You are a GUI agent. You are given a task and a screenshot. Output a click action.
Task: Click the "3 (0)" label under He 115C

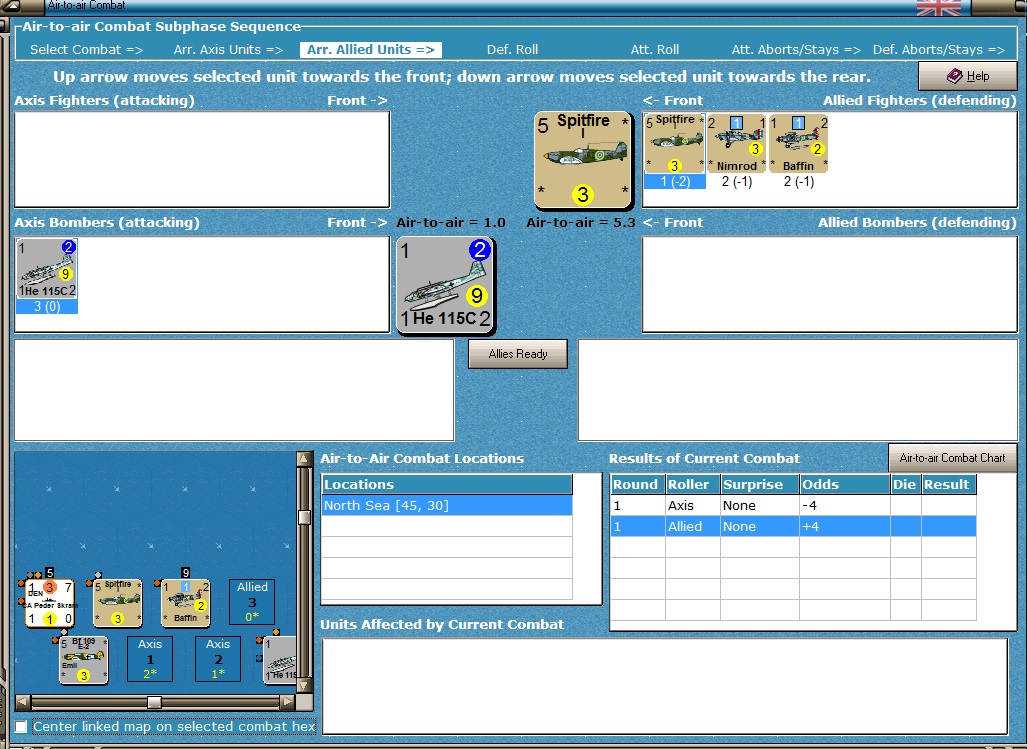coord(47,306)
